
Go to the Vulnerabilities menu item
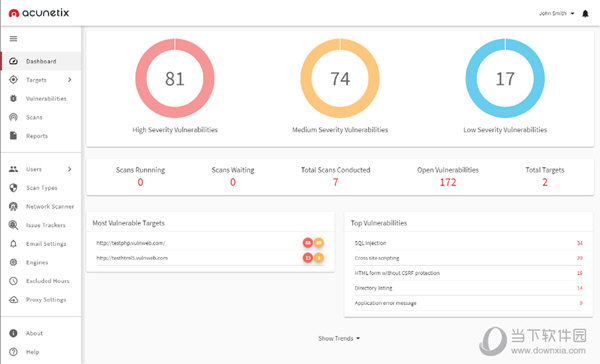coord(41,98)
